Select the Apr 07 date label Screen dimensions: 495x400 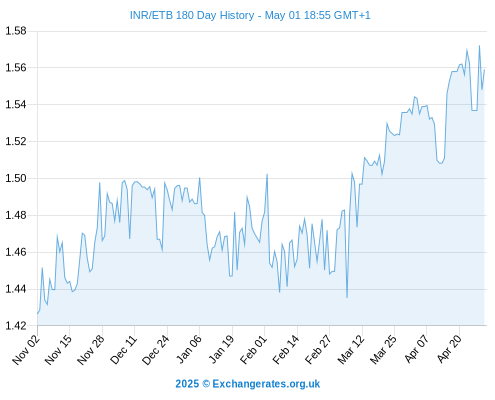[416, 350]
